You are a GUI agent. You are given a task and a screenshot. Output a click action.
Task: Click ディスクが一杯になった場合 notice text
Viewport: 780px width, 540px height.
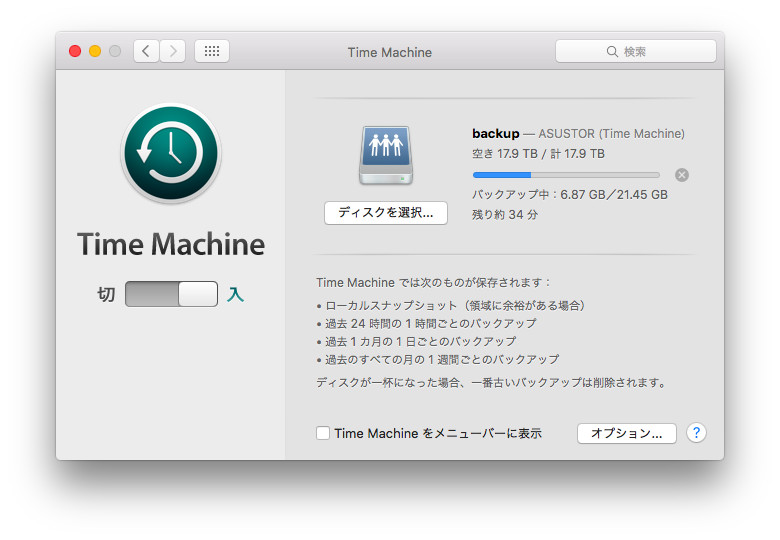(491, 383)
